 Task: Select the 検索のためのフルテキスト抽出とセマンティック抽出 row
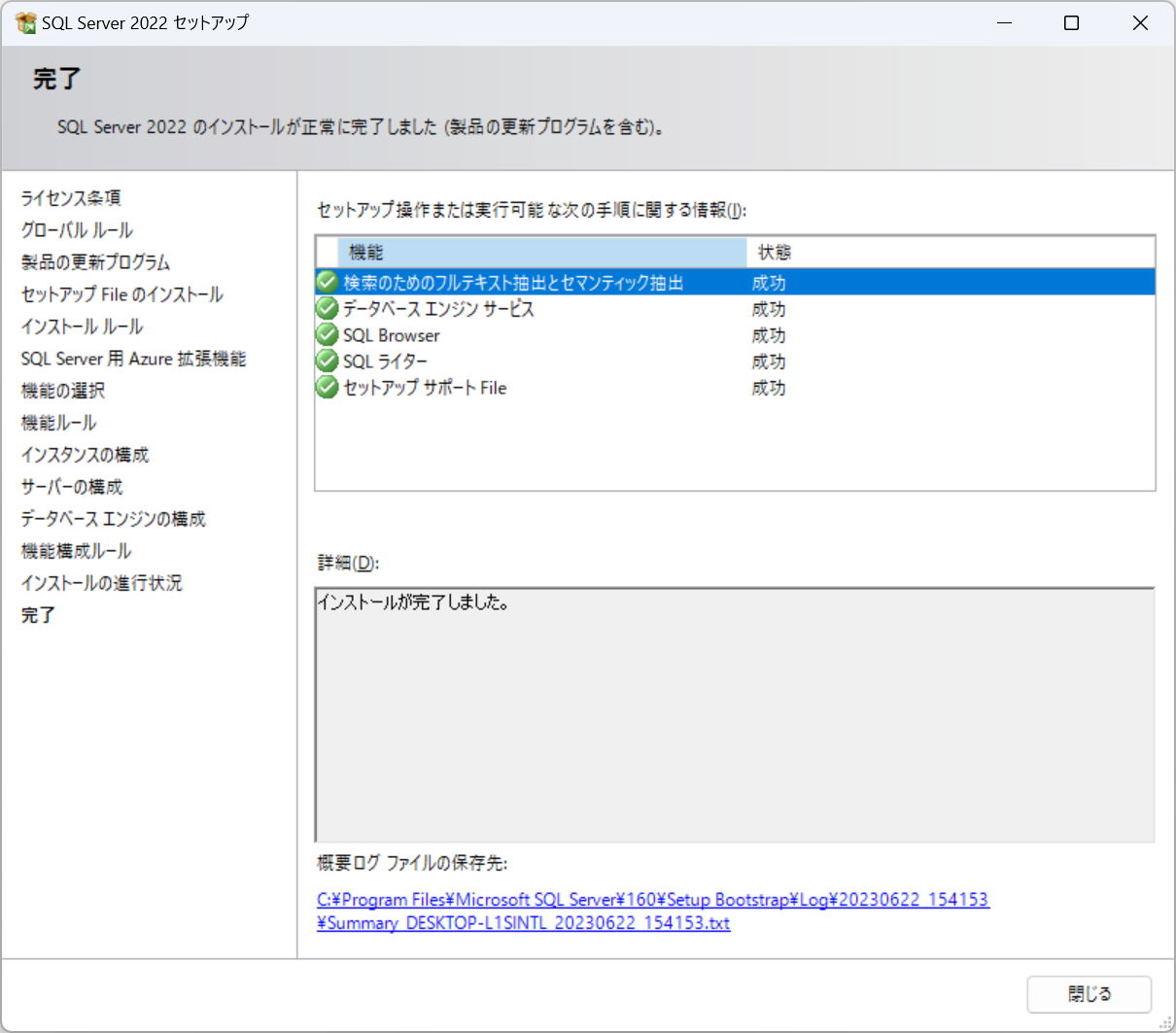736,283
